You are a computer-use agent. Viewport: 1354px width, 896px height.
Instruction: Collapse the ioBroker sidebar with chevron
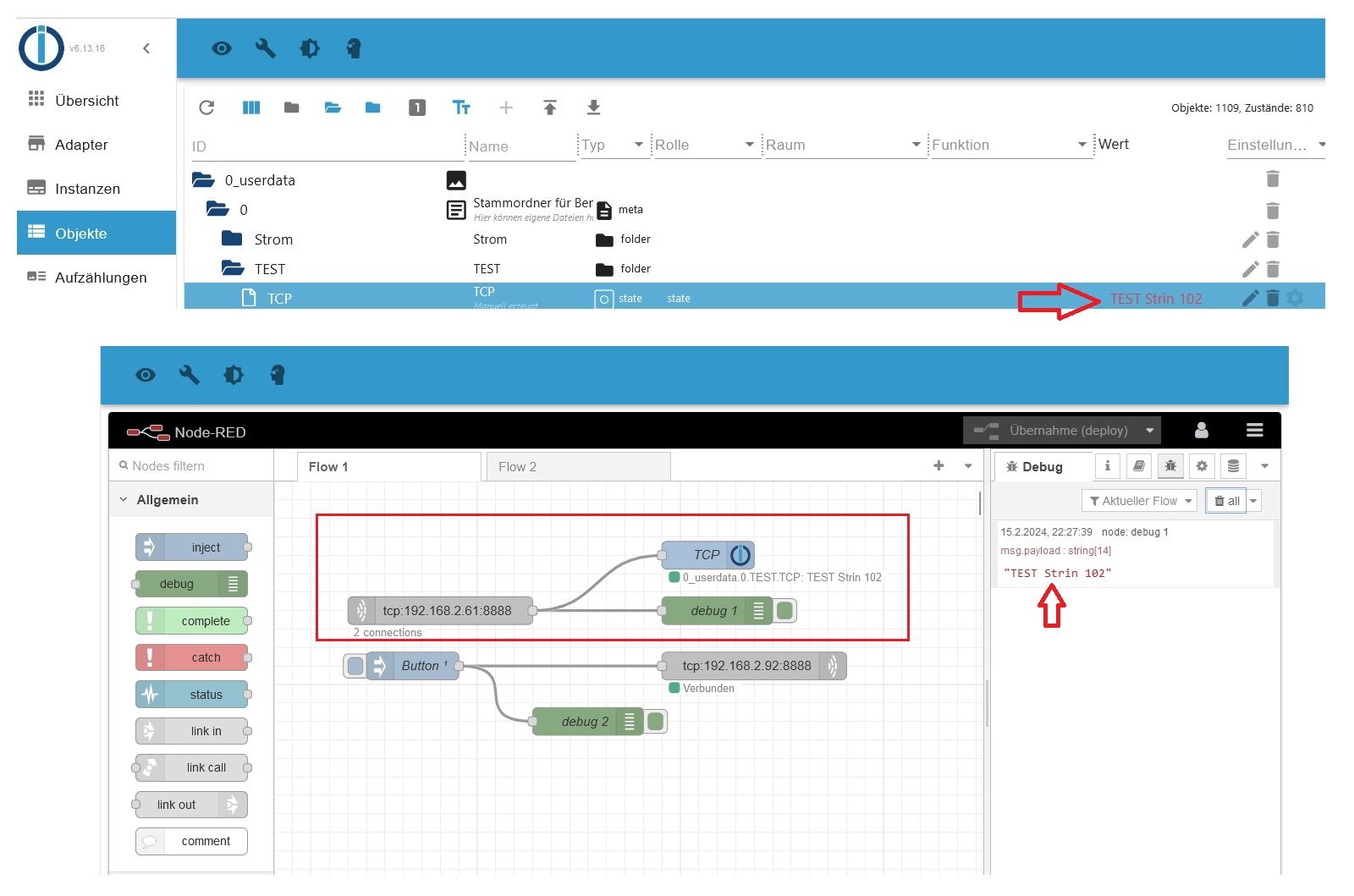tap(146, 48)
